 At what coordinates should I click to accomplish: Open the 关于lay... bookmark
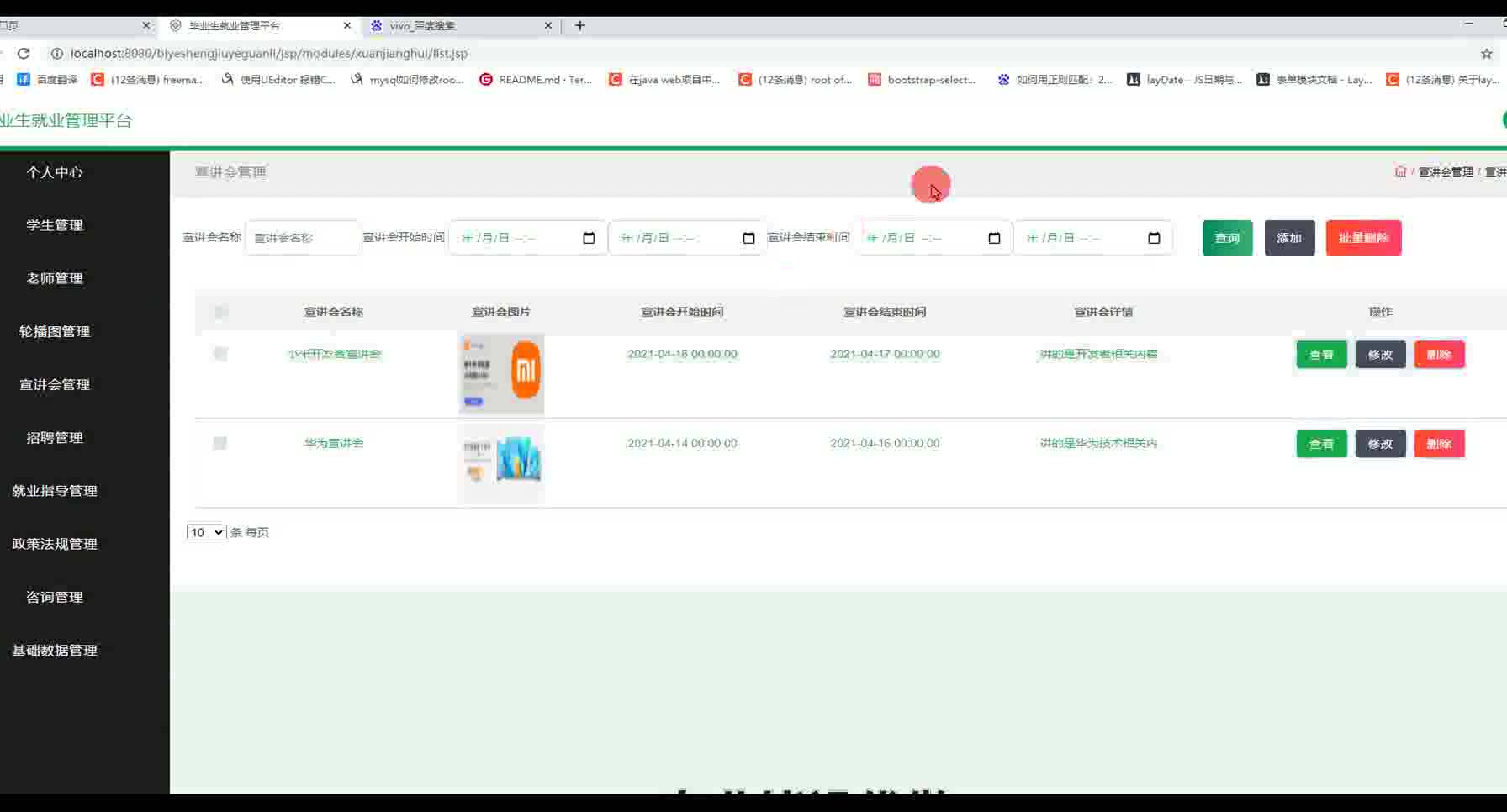pyautogui.click(x=1443, y=80)
